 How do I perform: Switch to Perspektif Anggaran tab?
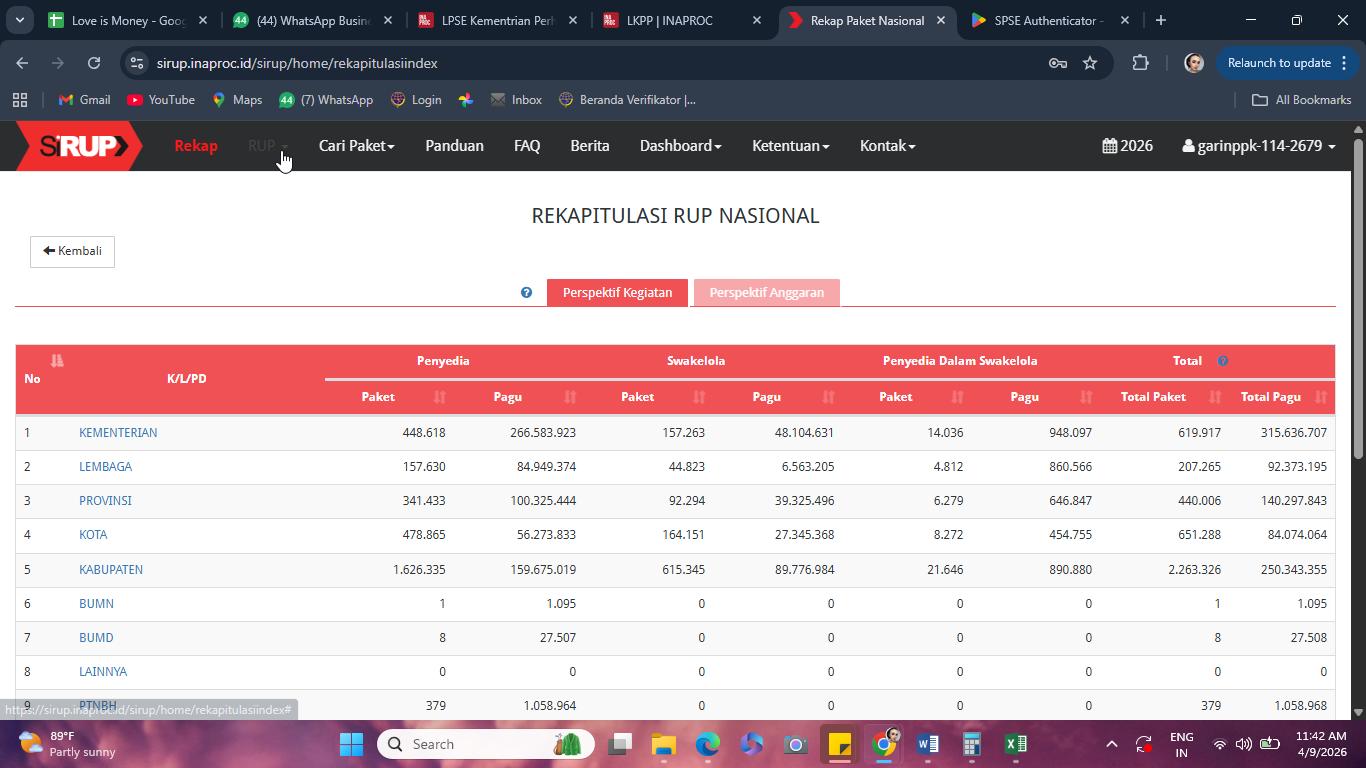pyautogui.click(x=767, y=293)
